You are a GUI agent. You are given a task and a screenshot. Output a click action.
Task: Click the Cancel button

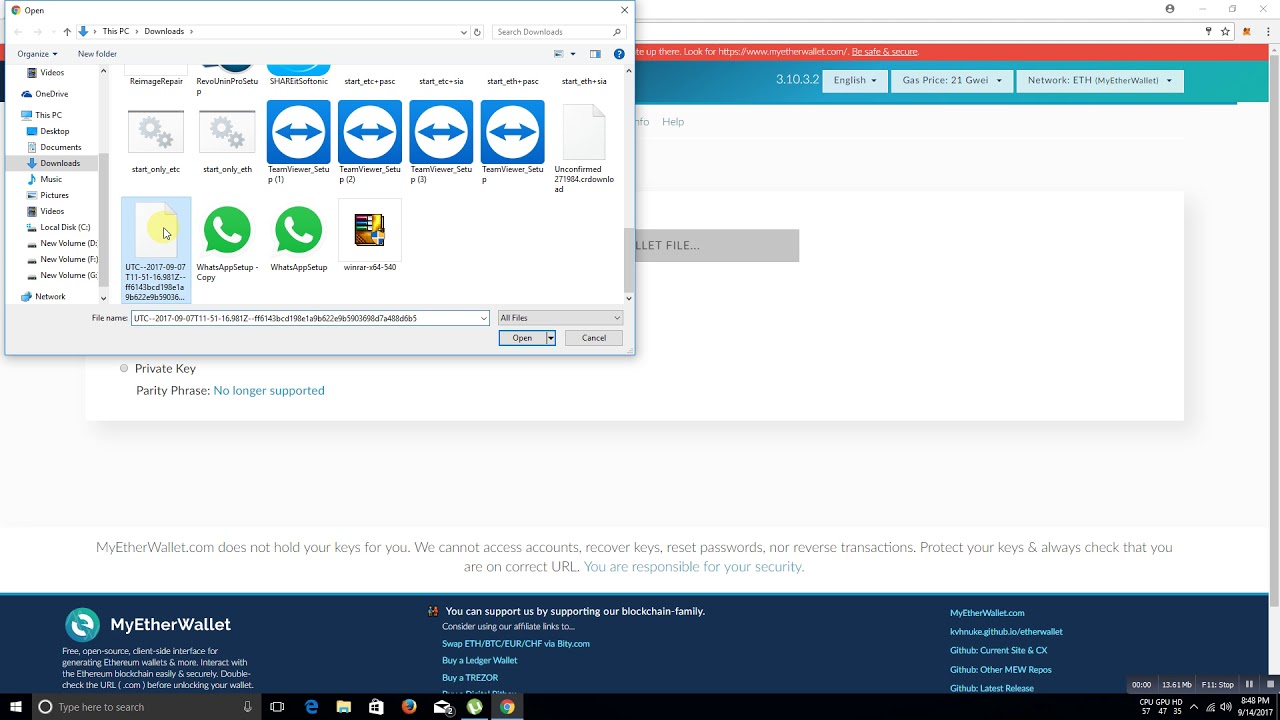594,338
